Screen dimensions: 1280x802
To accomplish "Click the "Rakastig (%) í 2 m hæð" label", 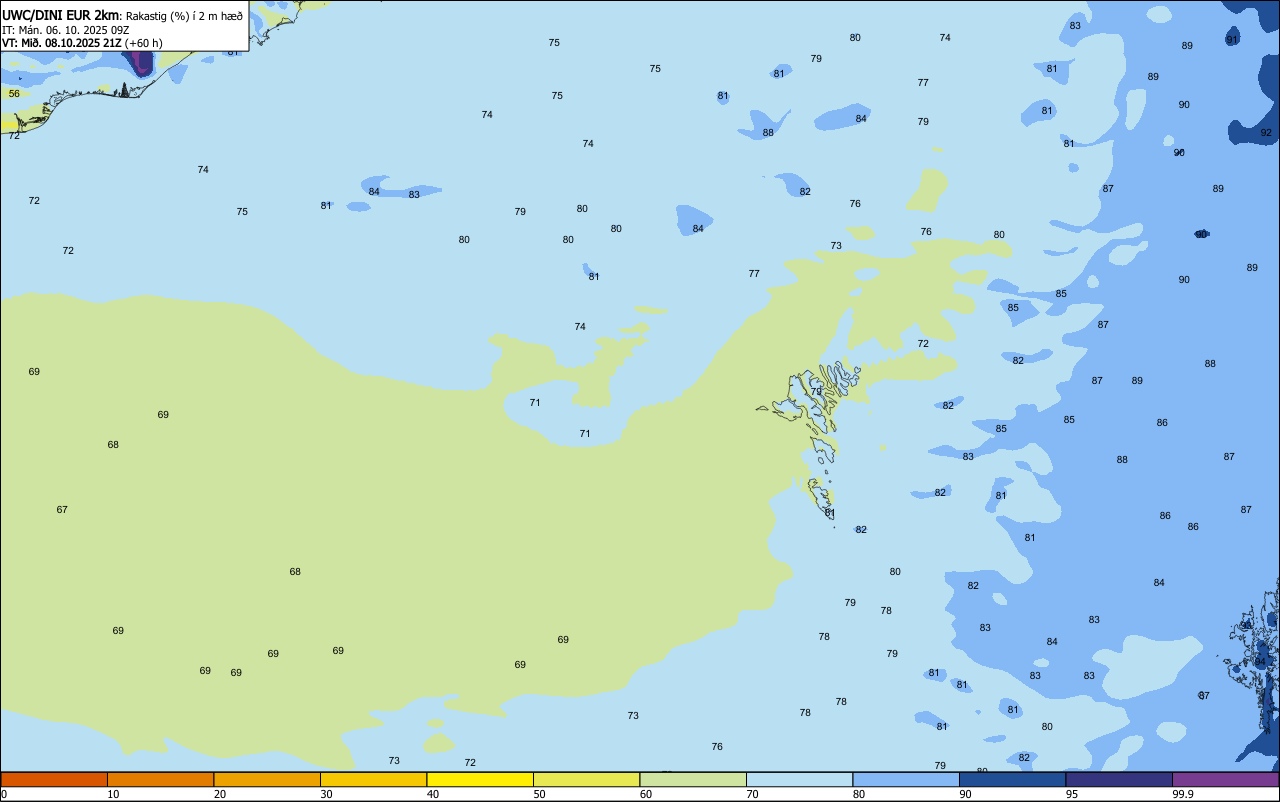I will (x=184, y=16).
